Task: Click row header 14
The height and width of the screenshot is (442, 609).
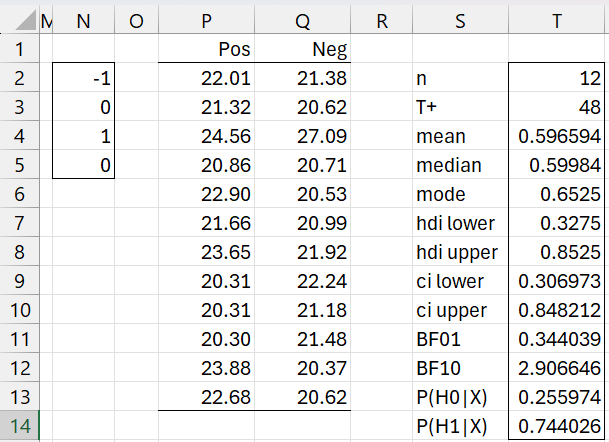Action: (19, 427)
